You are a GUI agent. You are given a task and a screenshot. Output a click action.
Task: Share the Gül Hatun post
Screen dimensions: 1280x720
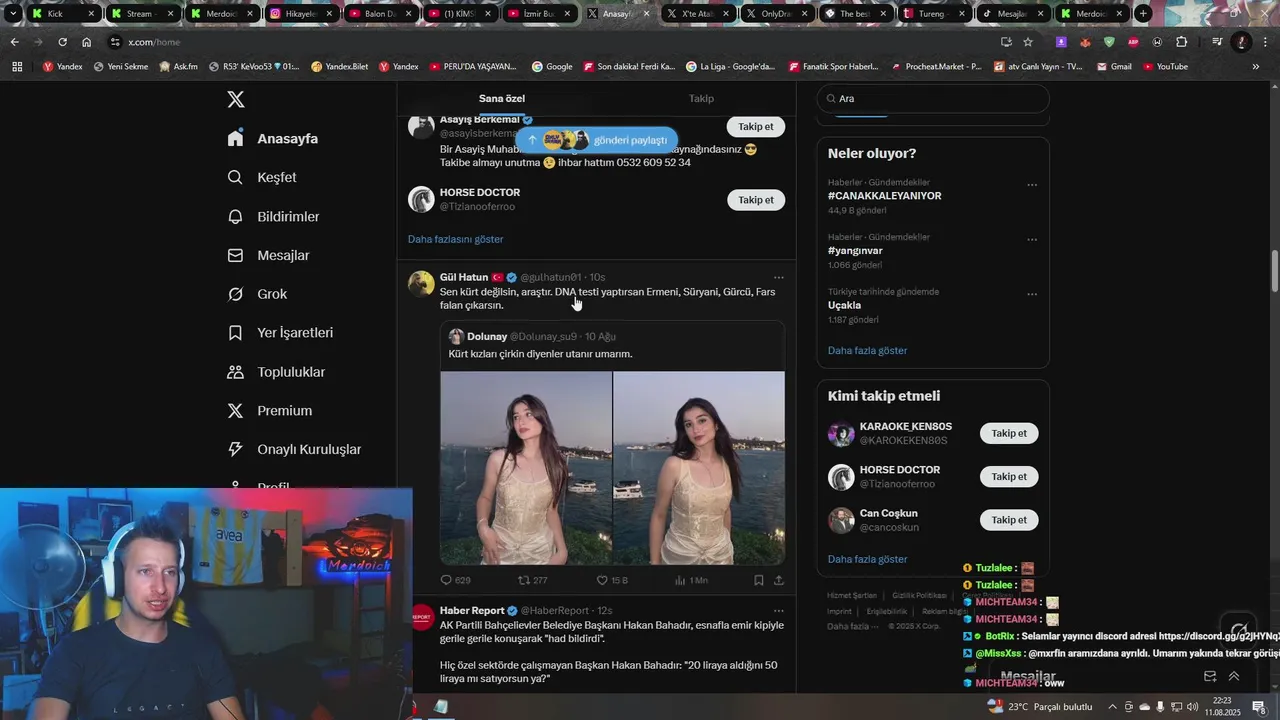[779, 580]
